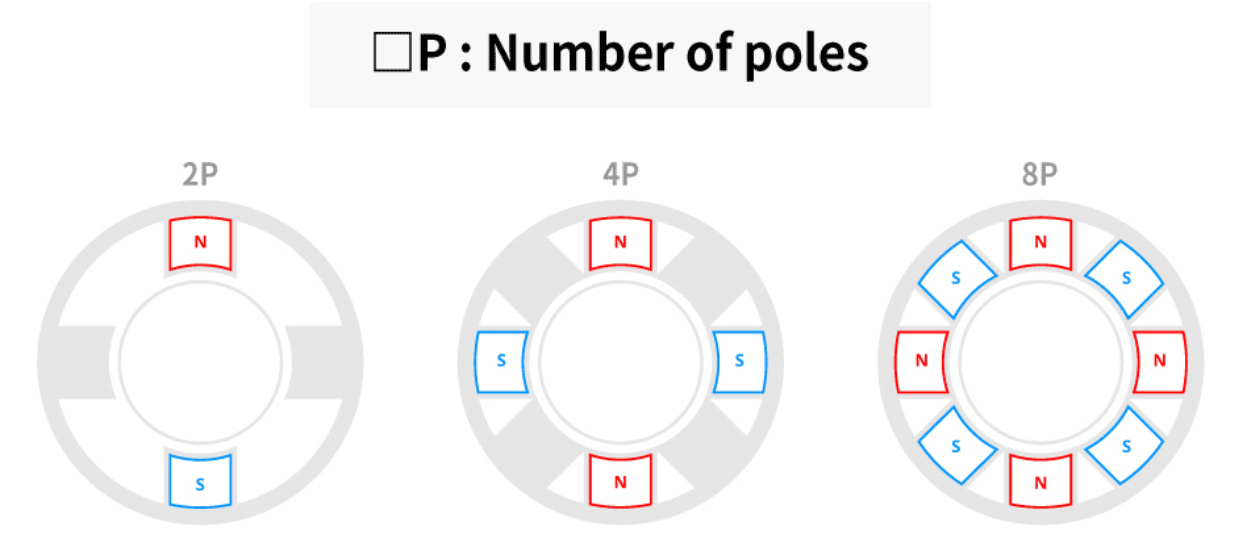
Task: Click the upper-right S magnet in 8P diagram
Action: coord(1125,277)
